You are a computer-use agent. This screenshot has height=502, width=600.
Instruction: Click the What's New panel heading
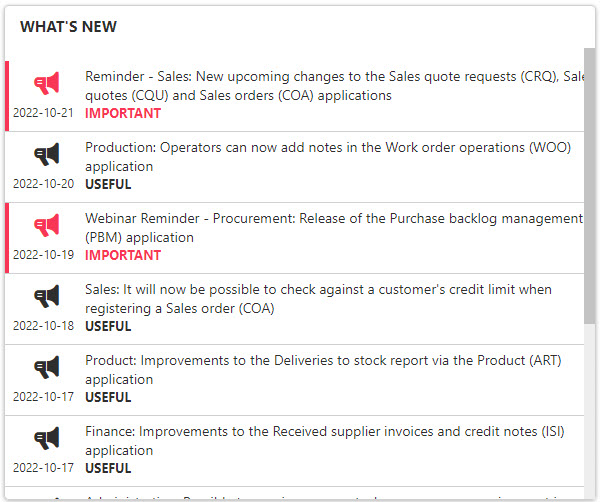point(68,27)
